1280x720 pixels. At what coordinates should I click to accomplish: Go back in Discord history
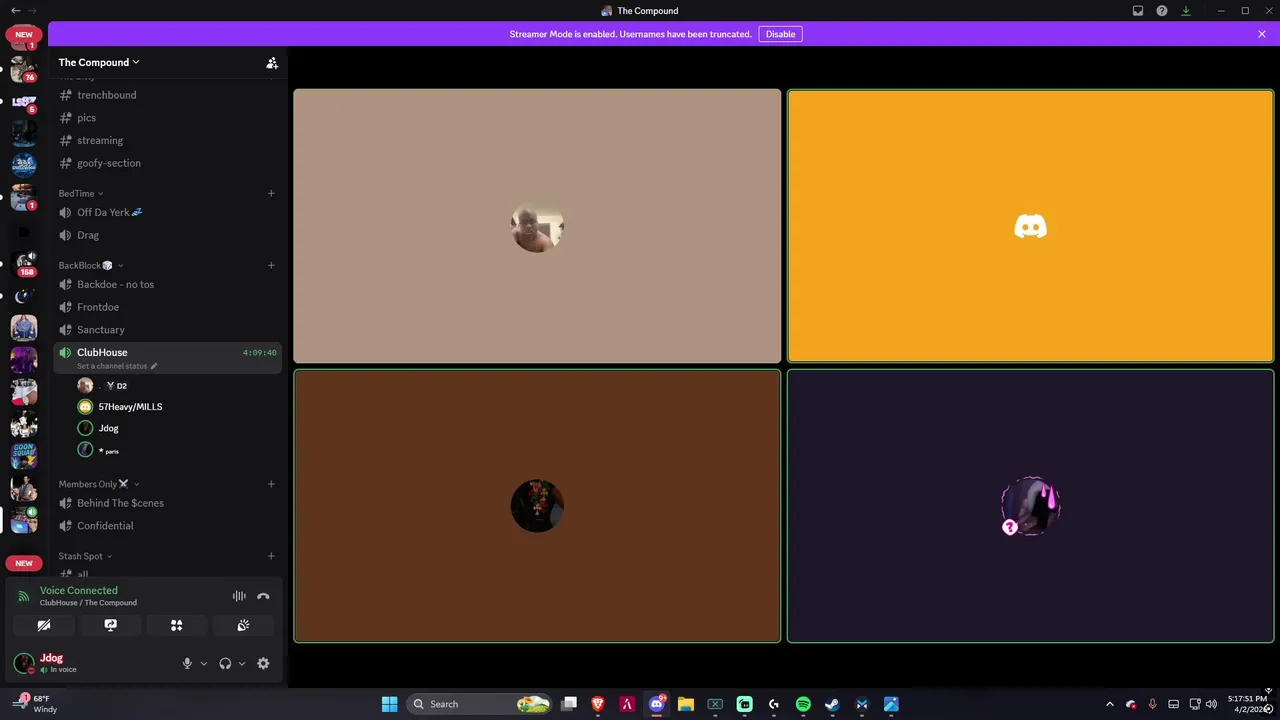click(x=15, y=11)
